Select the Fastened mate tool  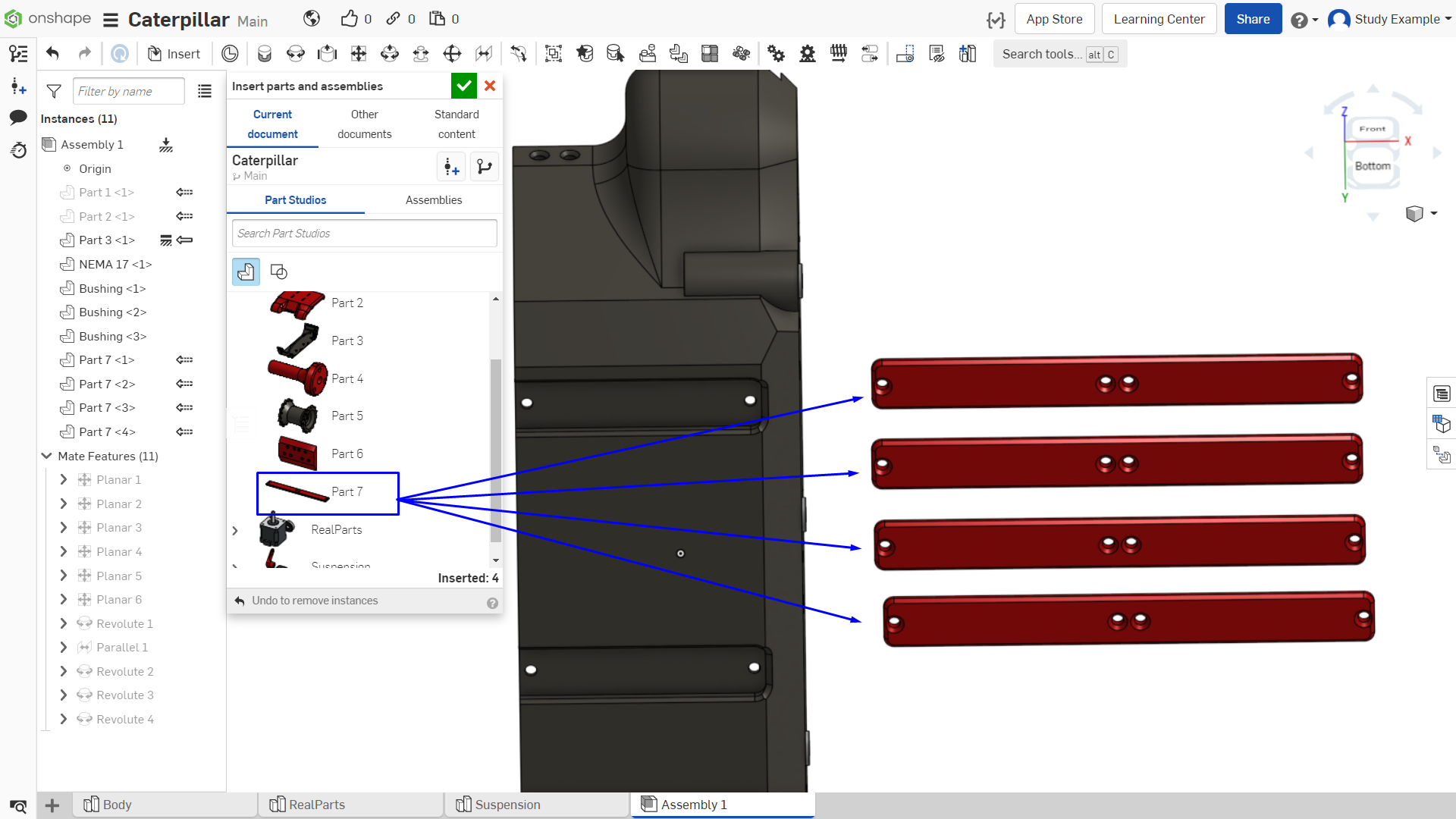tap(265, 53)
